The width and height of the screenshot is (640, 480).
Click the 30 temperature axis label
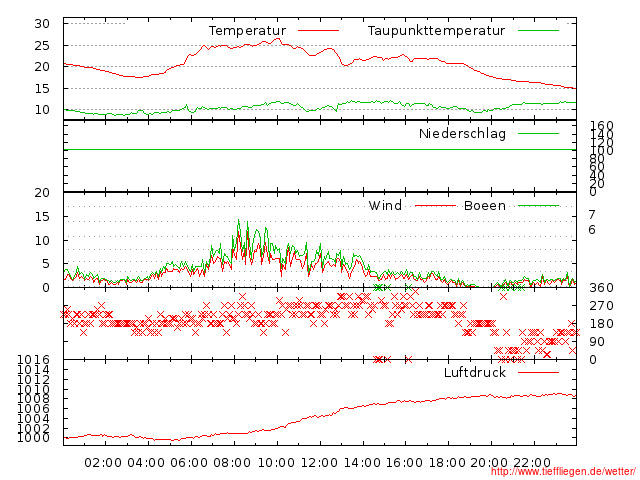(42, 24)
